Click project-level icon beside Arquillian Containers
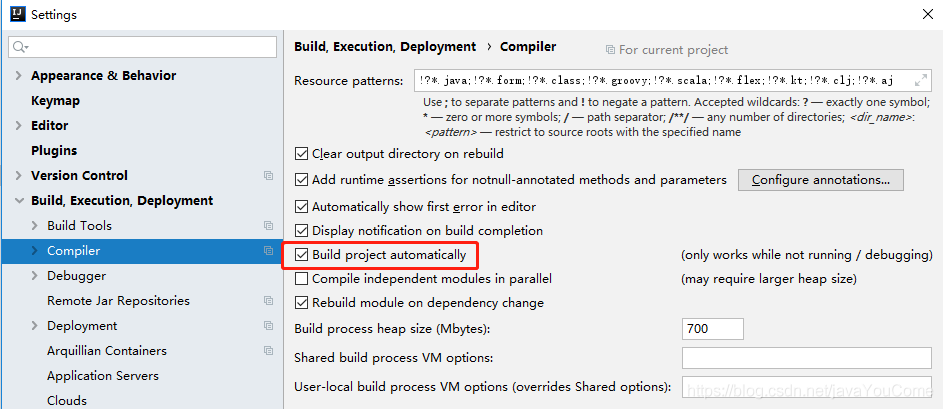 pyautogui.click(x=268, y=351)
